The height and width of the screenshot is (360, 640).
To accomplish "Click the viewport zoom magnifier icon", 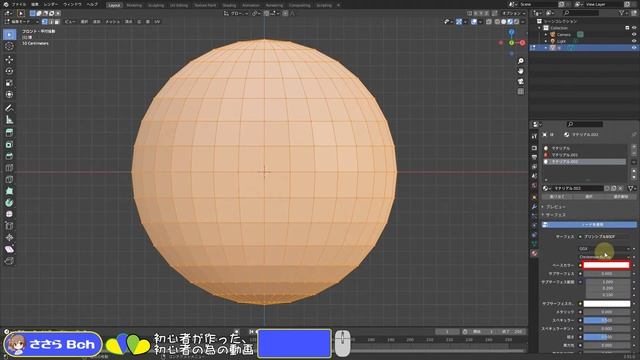I will click(x=521, y=61).
